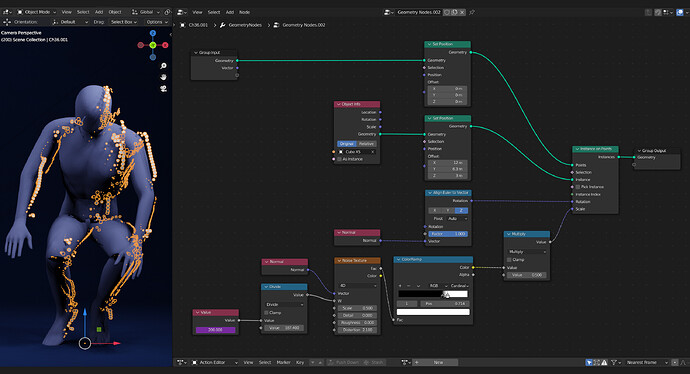Viewport: 690px width, 374px height.
Task: Click the Action Editor editor type icon
Action: tap(181, 362)
